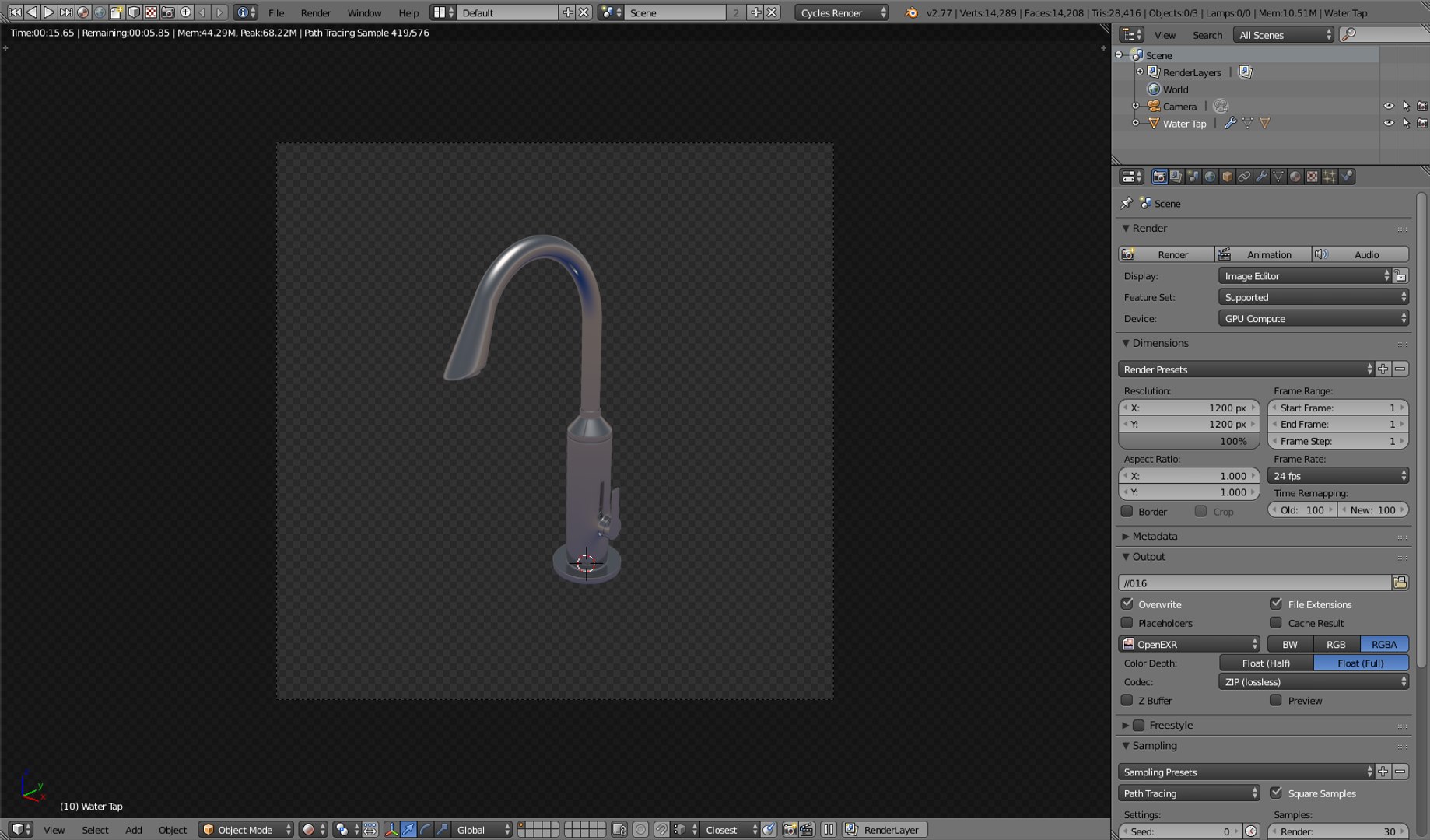Open the Constraints properties tab (chain icon)

(x=1244, y=177)
